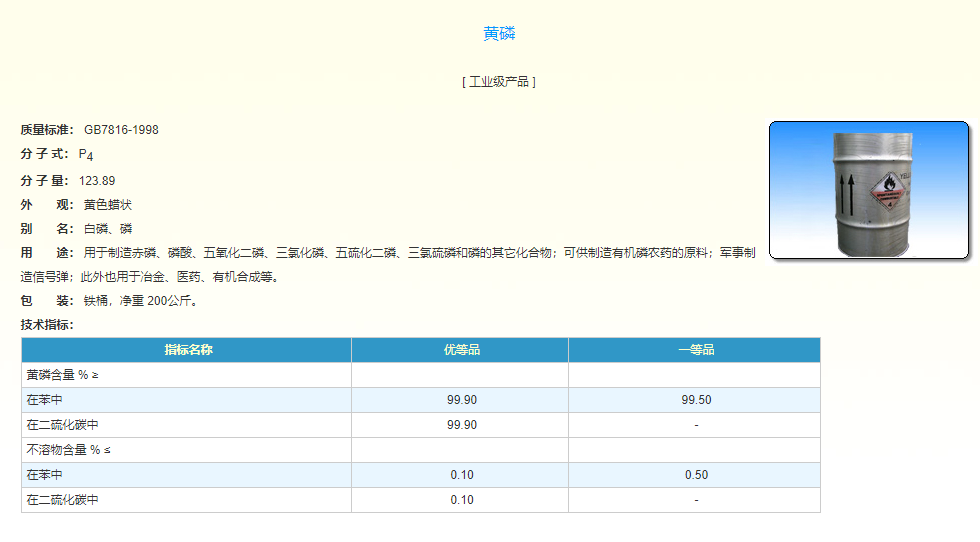This screenshot has height=542, width=980.
Task: Click the 黄磷 title link
Action: click(499, 34)
